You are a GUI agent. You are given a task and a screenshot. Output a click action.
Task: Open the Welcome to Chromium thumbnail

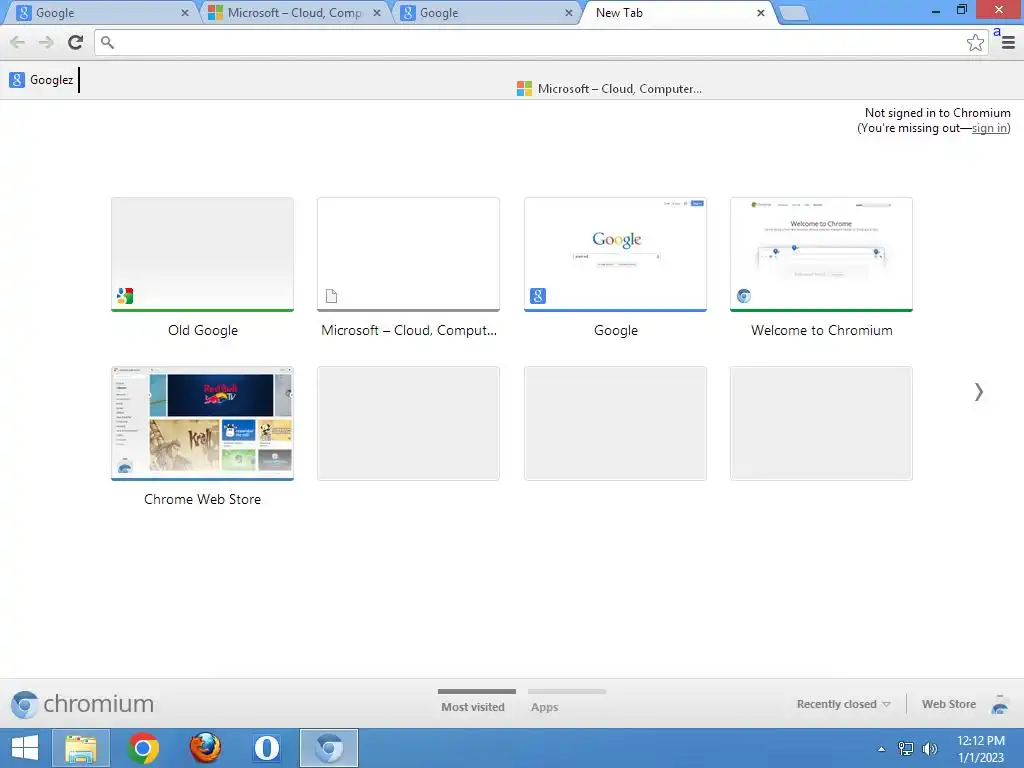pos(821,254)
